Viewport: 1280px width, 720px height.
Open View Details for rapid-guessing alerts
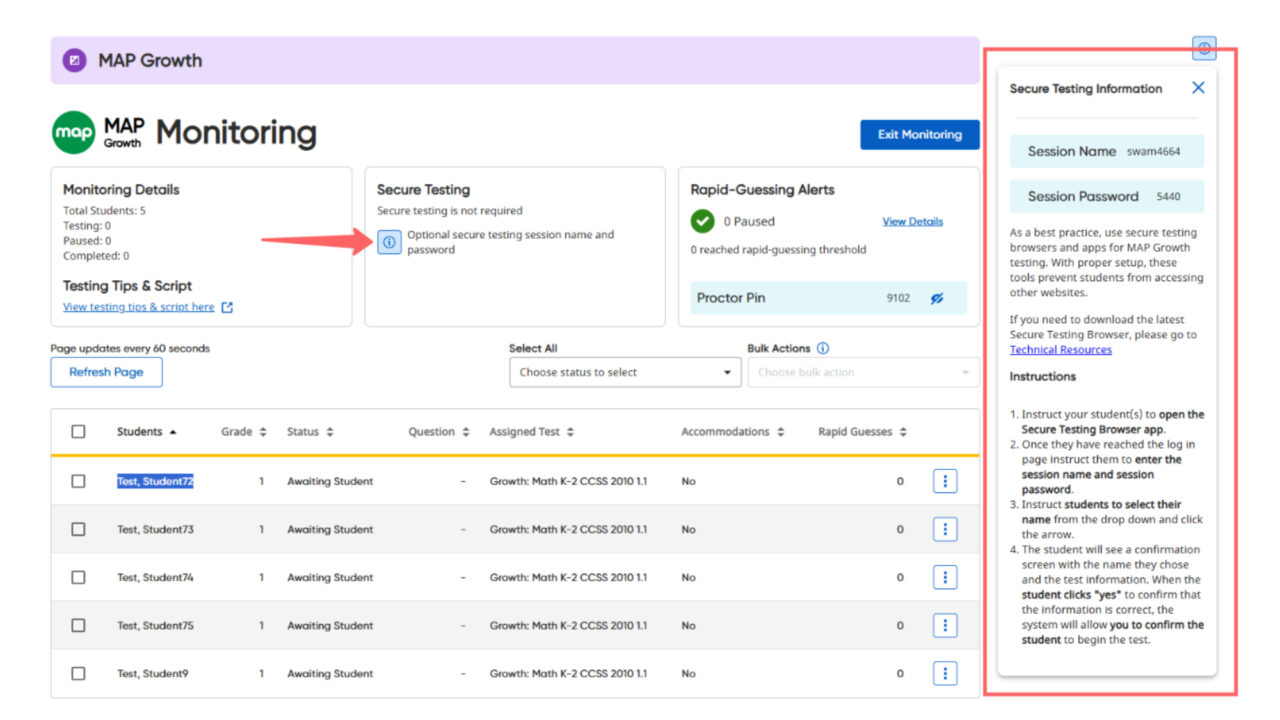pos(912,222)
